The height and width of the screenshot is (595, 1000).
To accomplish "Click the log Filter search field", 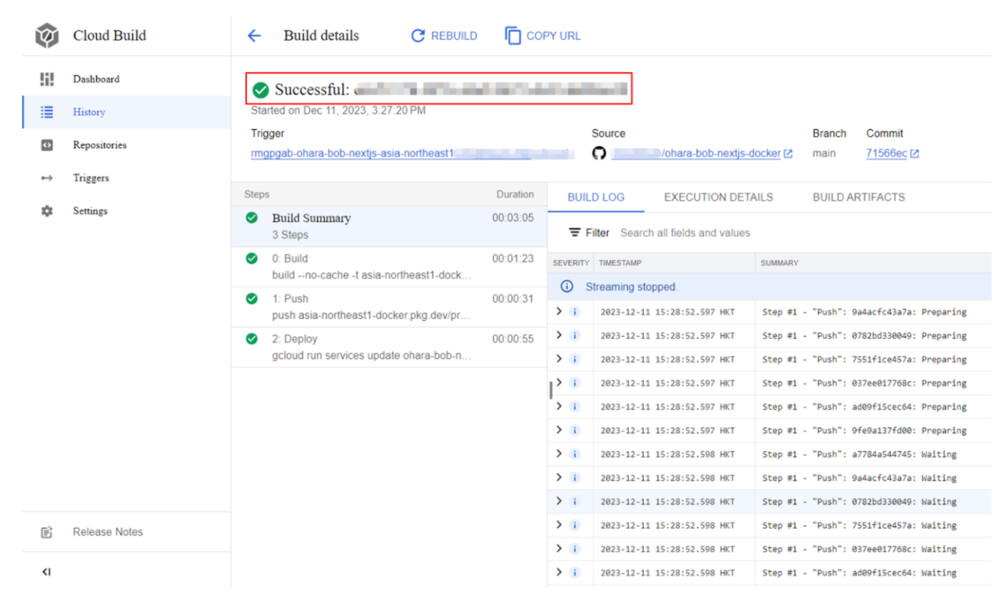I will (700, 233).
